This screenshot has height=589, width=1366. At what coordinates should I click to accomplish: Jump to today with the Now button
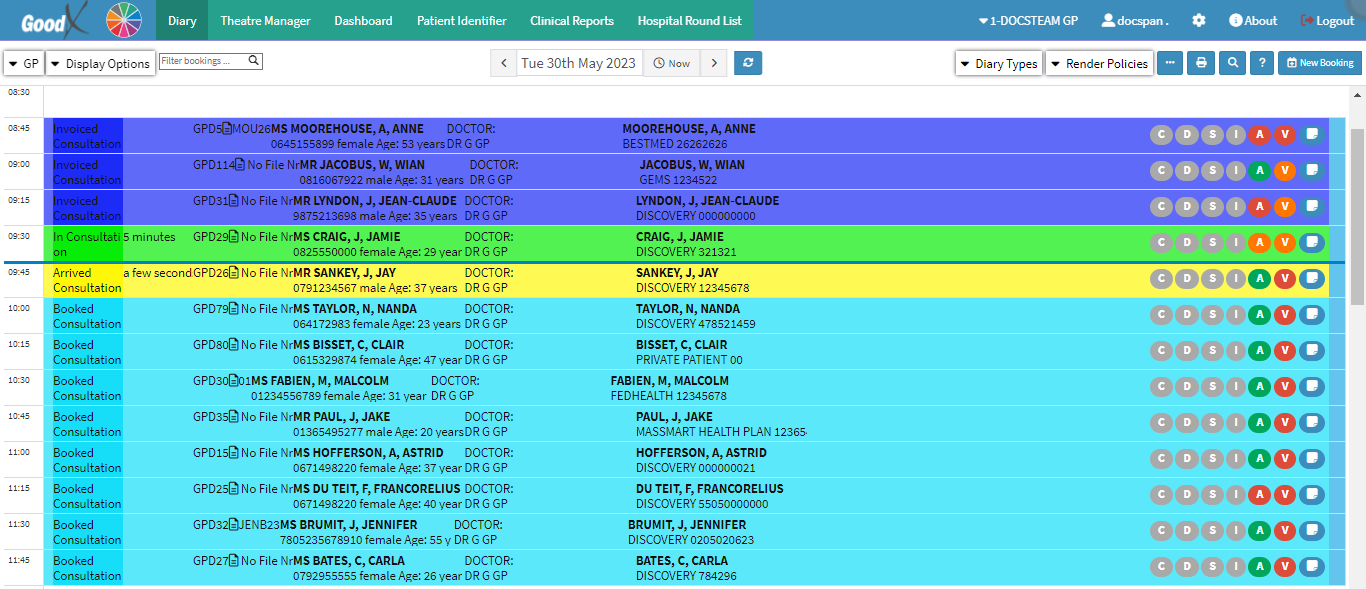[x=671, y=63]
